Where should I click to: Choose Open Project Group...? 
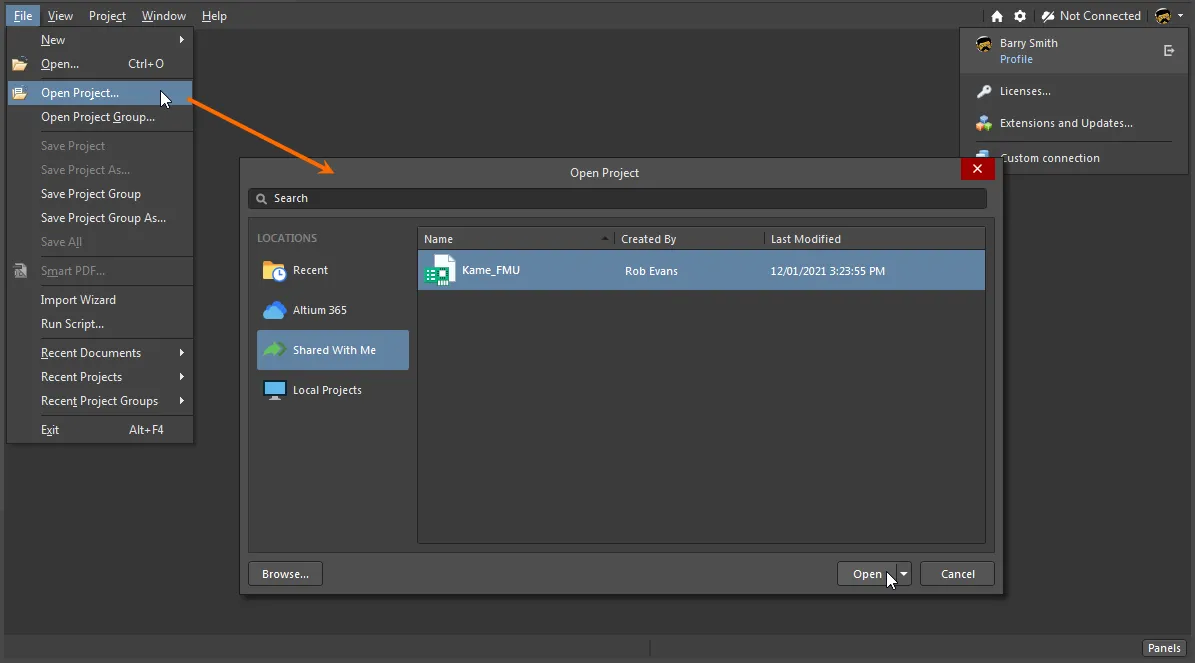(100, 117)
